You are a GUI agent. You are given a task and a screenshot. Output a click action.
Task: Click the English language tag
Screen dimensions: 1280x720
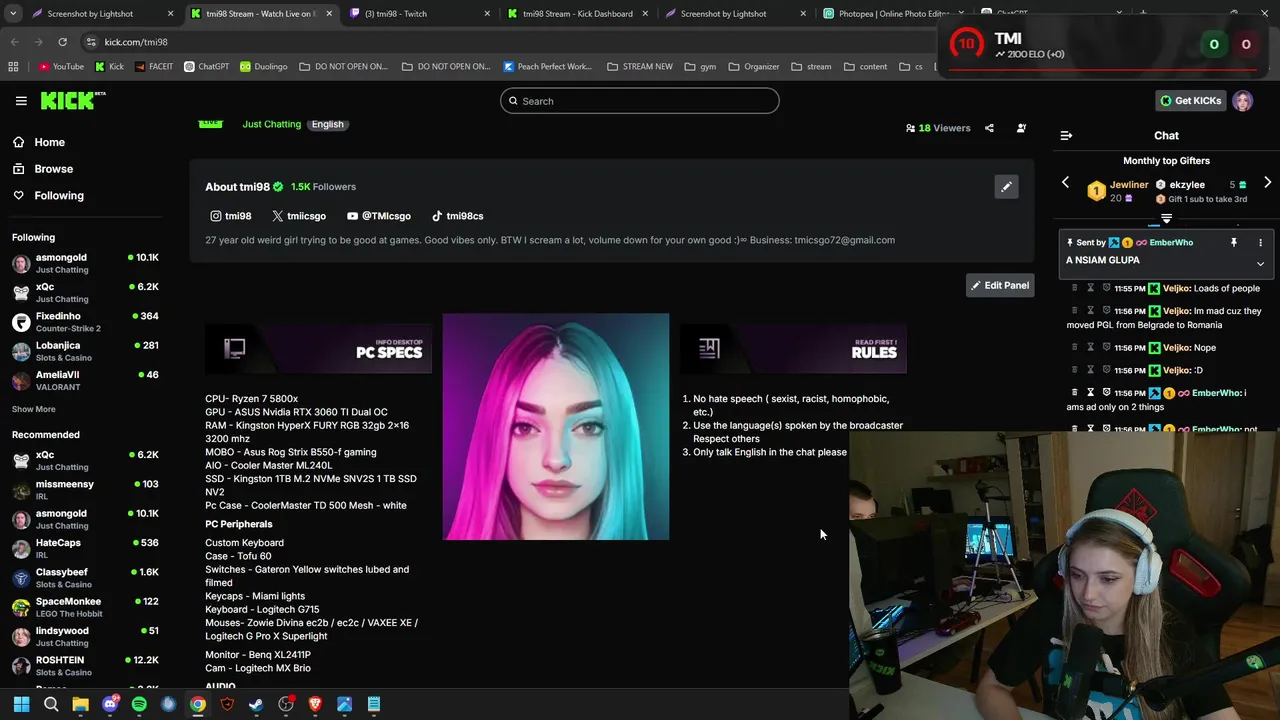coord(327,124)
